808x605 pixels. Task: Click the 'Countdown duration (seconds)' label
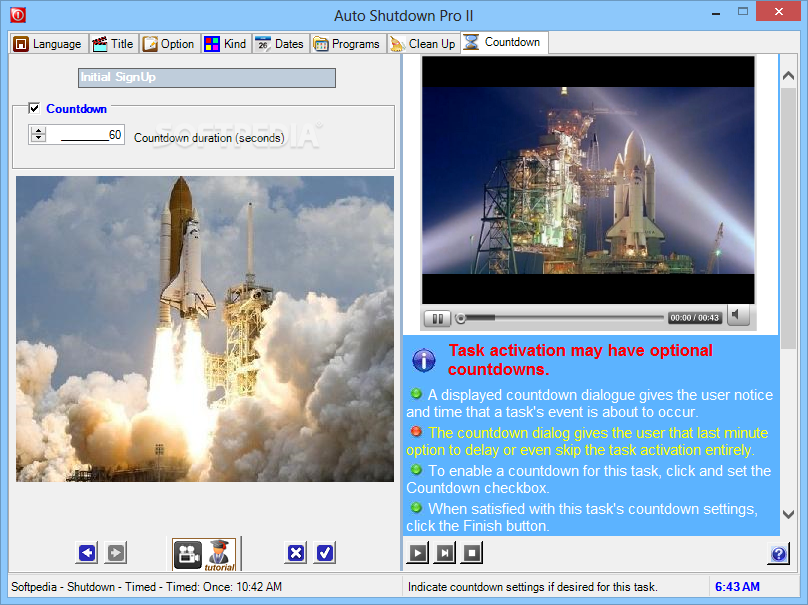click(209, 138)
